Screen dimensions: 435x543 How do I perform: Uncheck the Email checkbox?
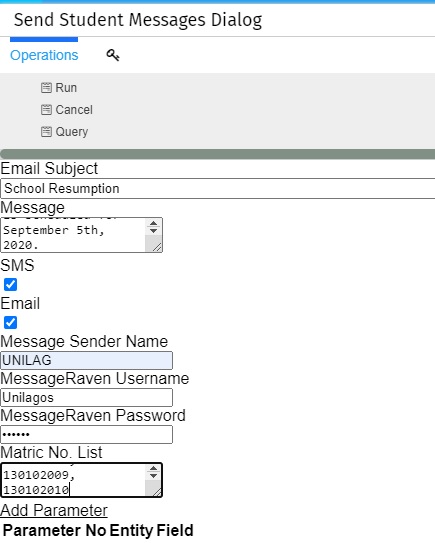point(10,322)
